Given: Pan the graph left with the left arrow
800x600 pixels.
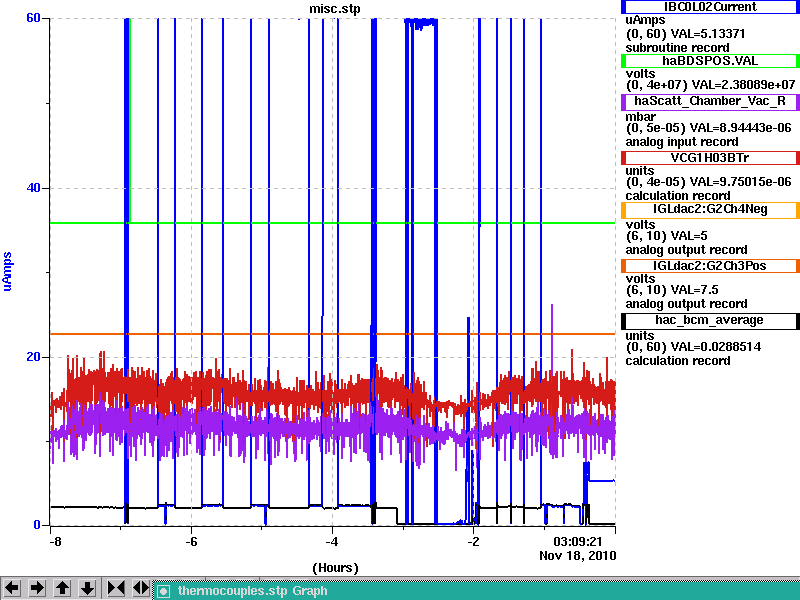Looking at the screenshot, I should [12, 588].
